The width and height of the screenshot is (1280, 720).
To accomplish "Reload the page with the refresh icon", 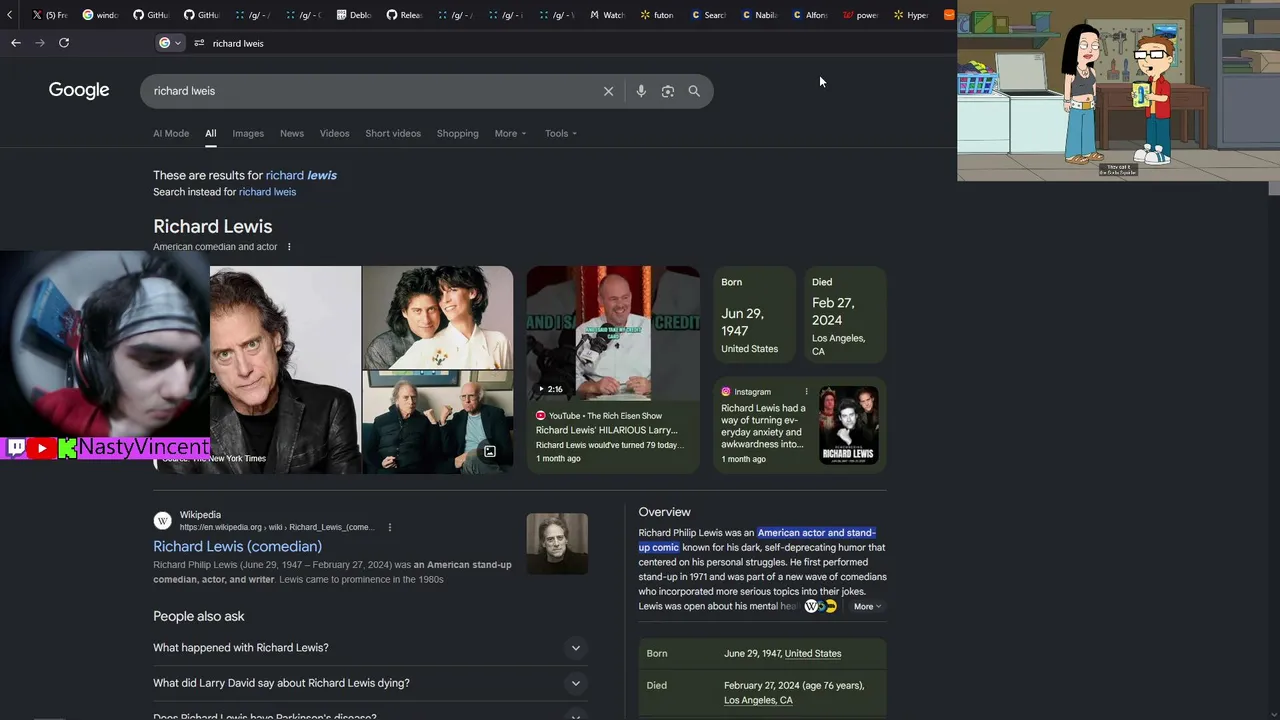I will pos(64,43).
